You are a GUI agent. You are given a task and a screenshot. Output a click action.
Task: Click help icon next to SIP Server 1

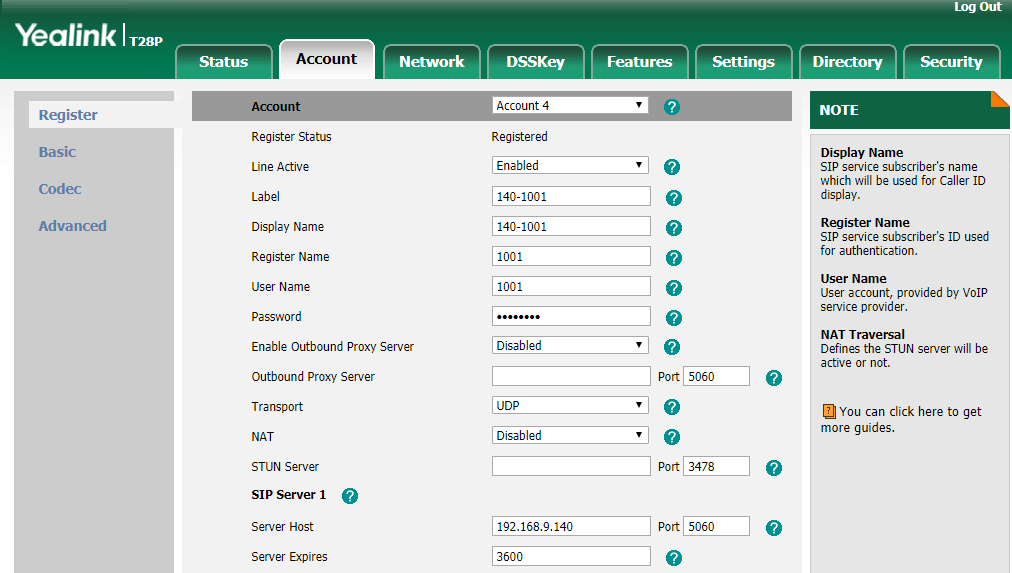pyautogui.click(x=350, y=496)
